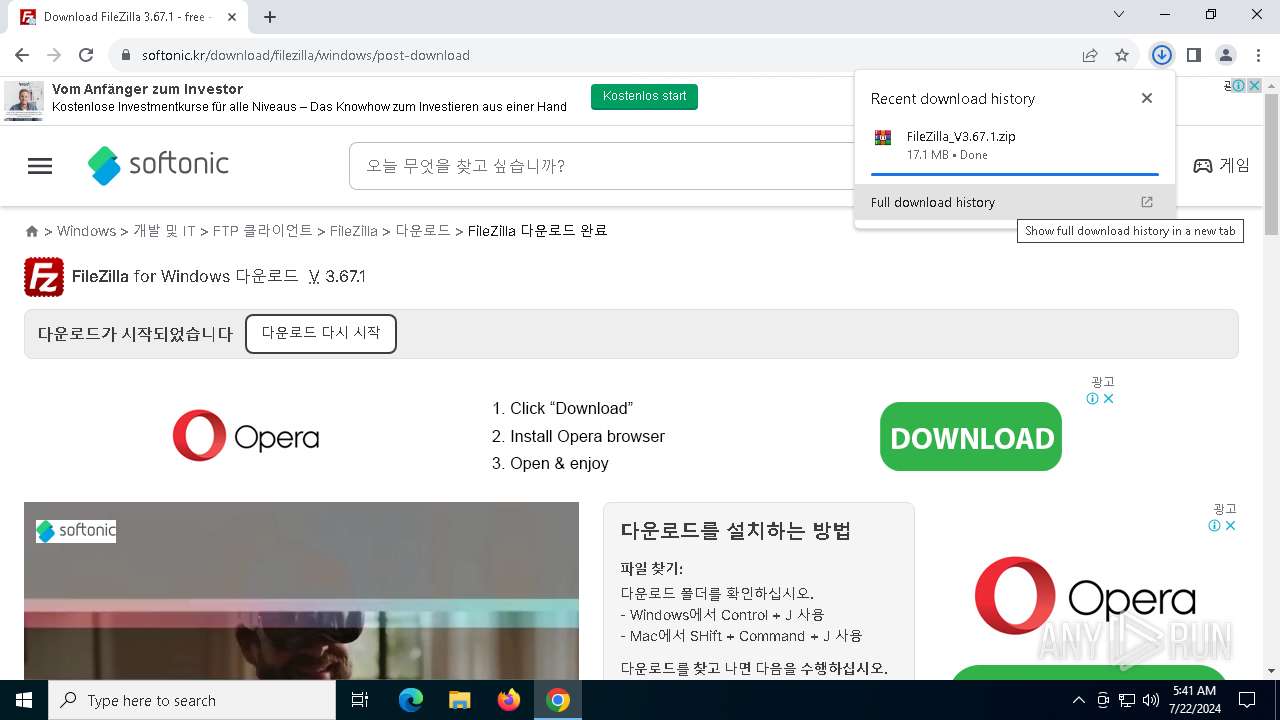Click the open-in-new-tab icon beside Full download history
Screen dimensions: 1280x720
point(1147,202)
